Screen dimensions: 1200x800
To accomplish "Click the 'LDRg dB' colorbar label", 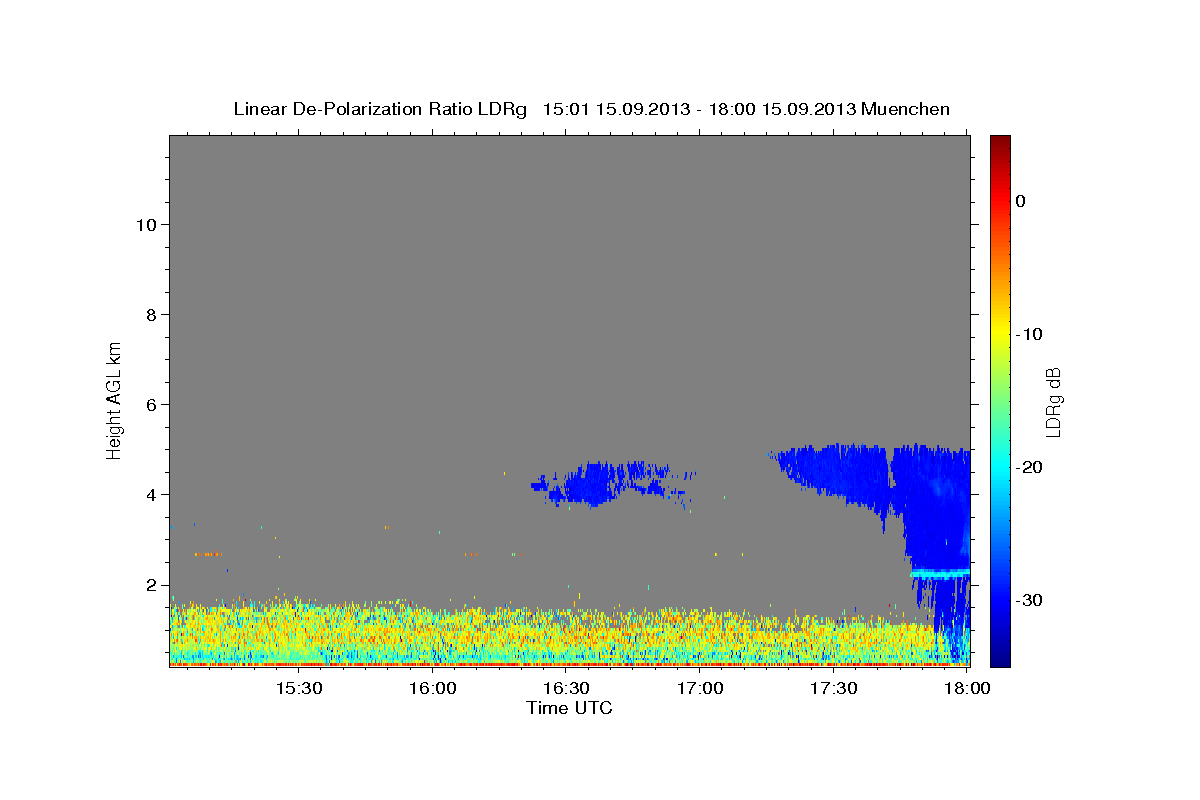I will [x=1053, y=402].
